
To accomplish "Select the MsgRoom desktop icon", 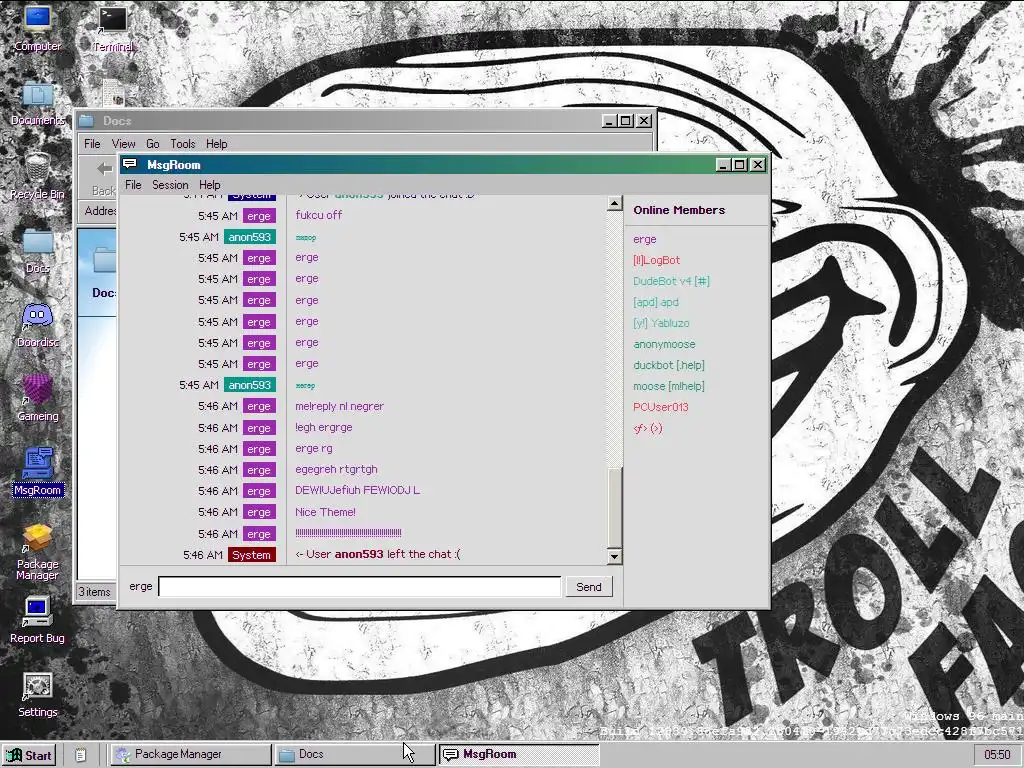I will click(37, 472).
